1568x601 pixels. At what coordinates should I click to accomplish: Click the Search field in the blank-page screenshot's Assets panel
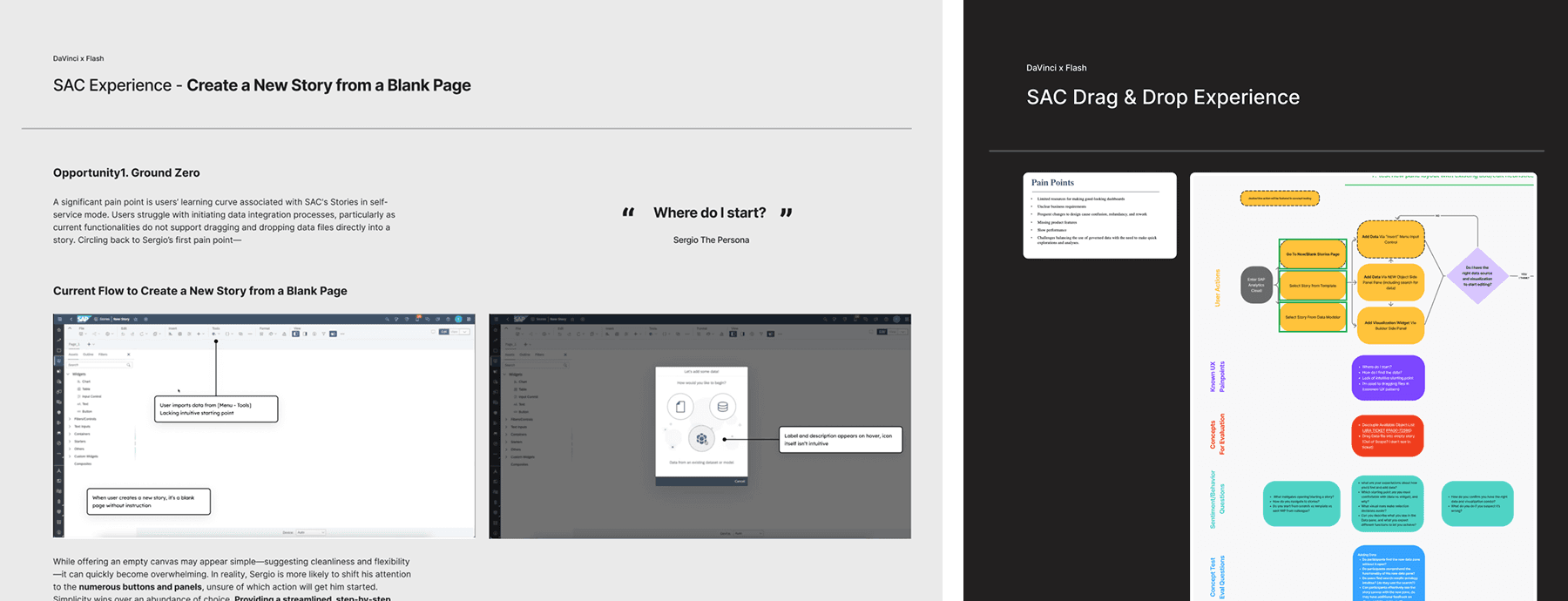[x=99, y=365]
